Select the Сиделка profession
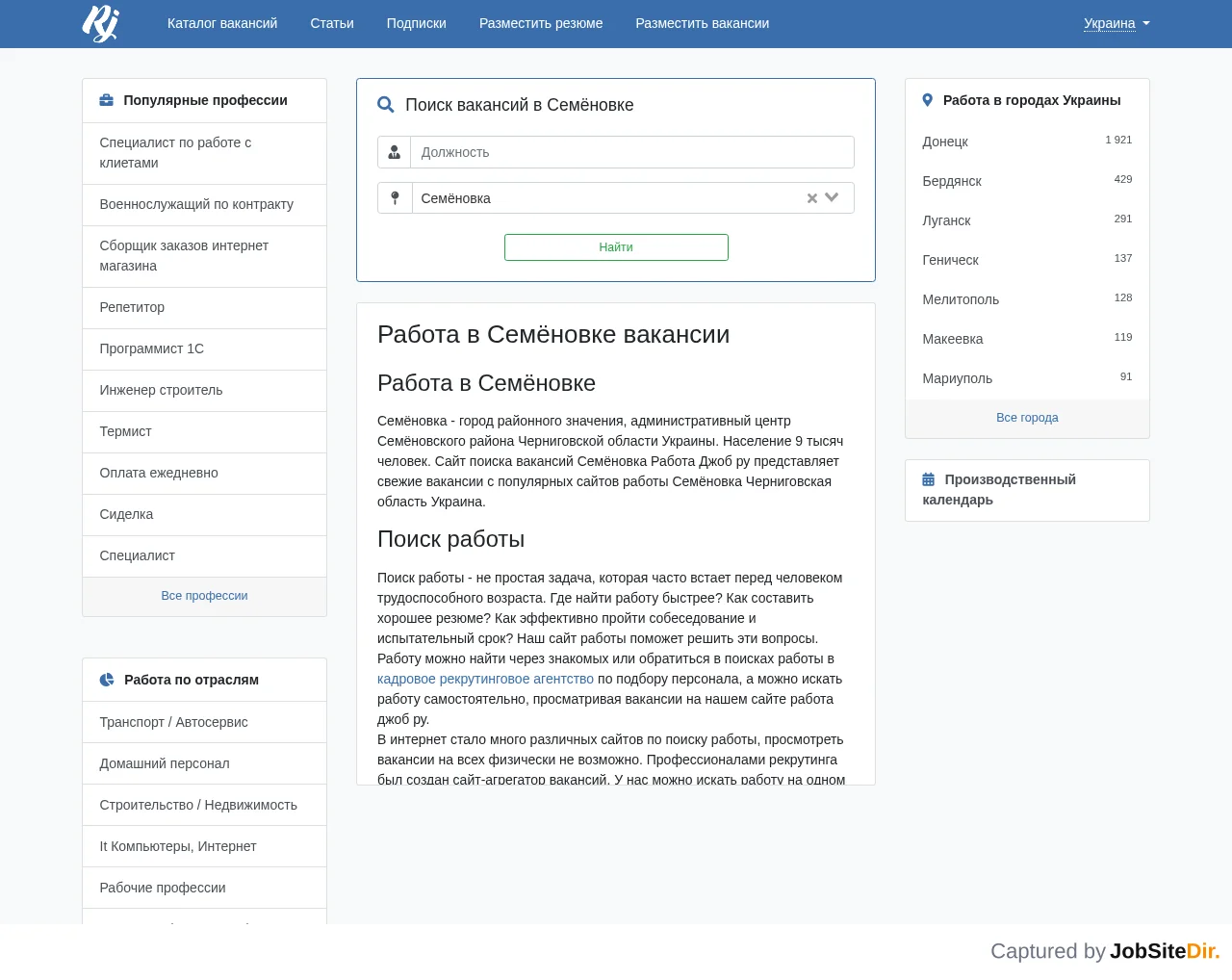 [204, 515]
